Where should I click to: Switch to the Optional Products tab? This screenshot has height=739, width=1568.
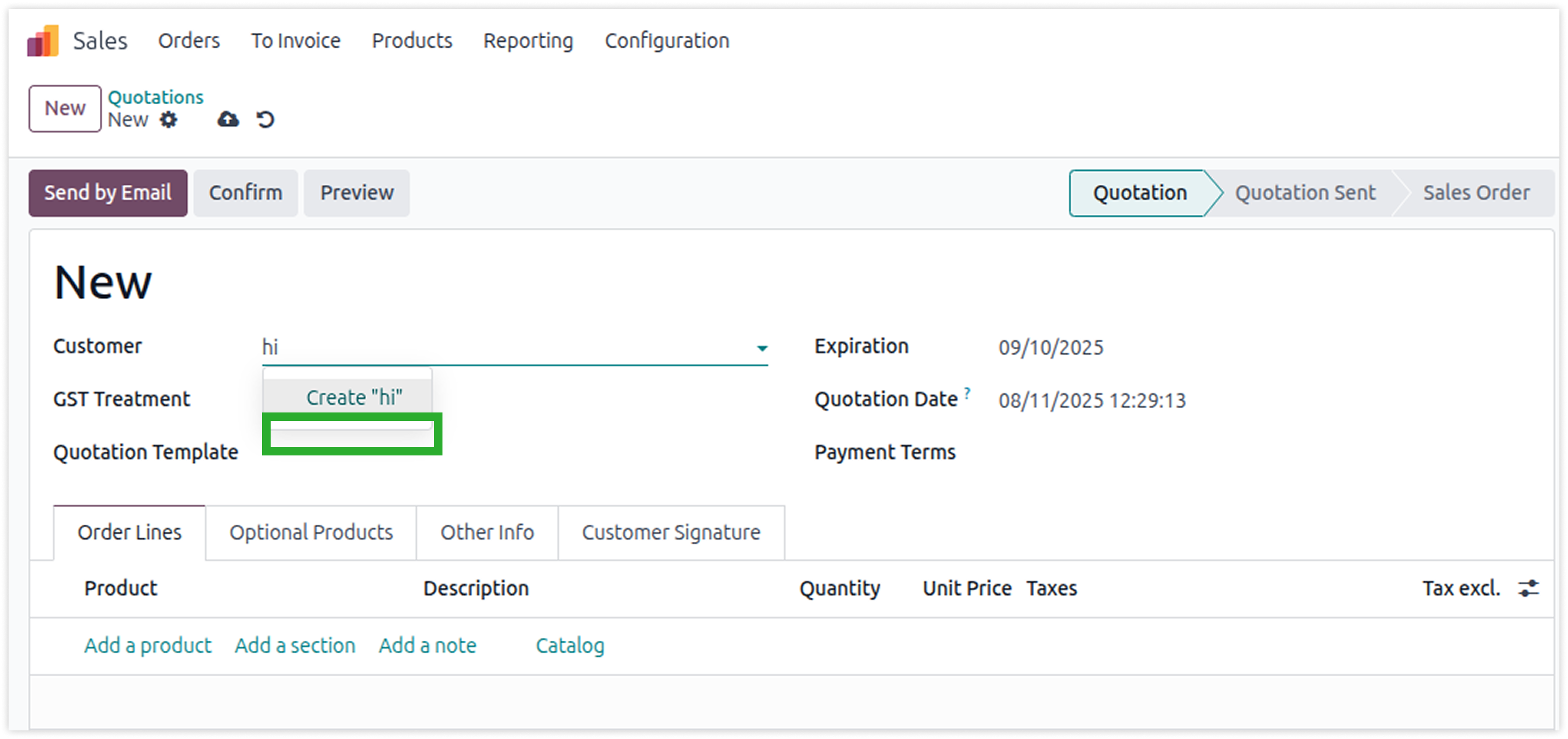click(x=311, y=533)
